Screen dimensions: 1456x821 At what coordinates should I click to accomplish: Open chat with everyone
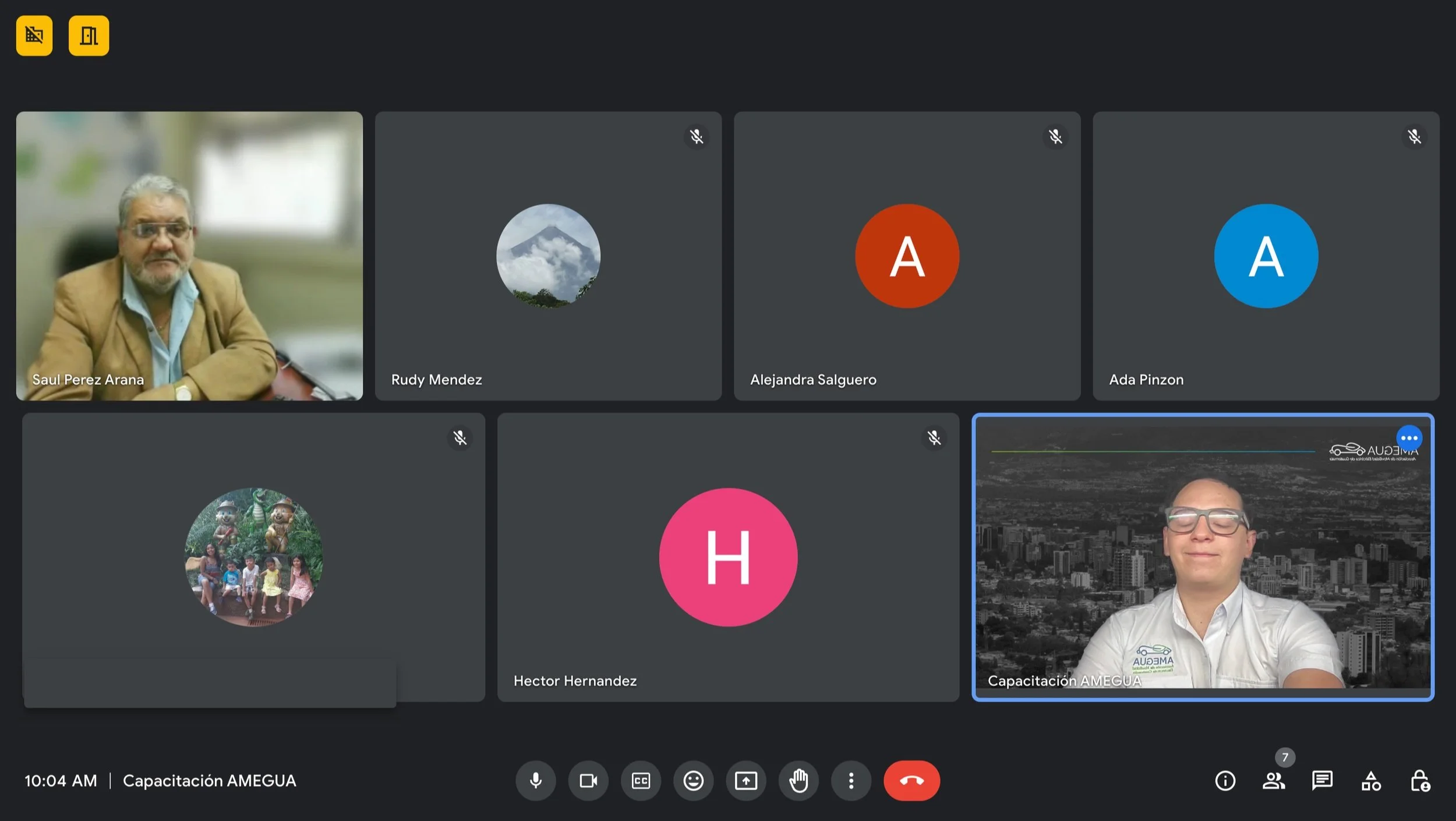click(x=1322, y=781)
